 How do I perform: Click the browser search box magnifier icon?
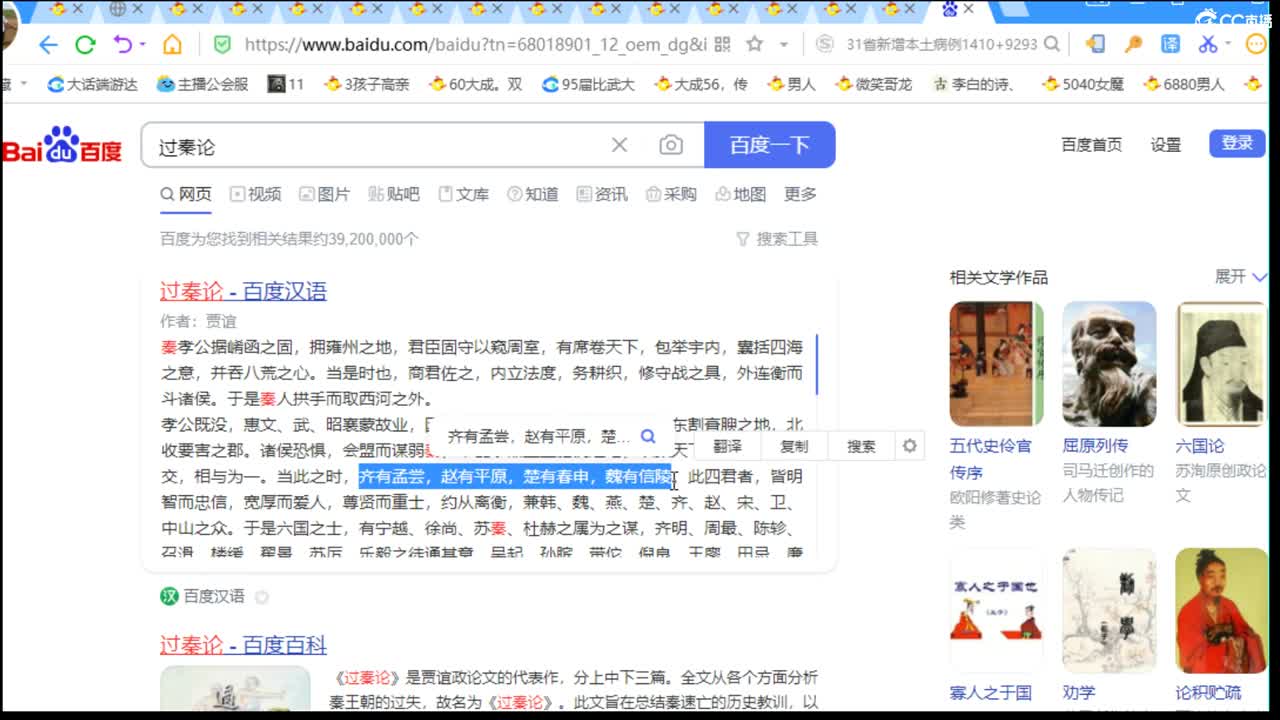[1052, 45]
